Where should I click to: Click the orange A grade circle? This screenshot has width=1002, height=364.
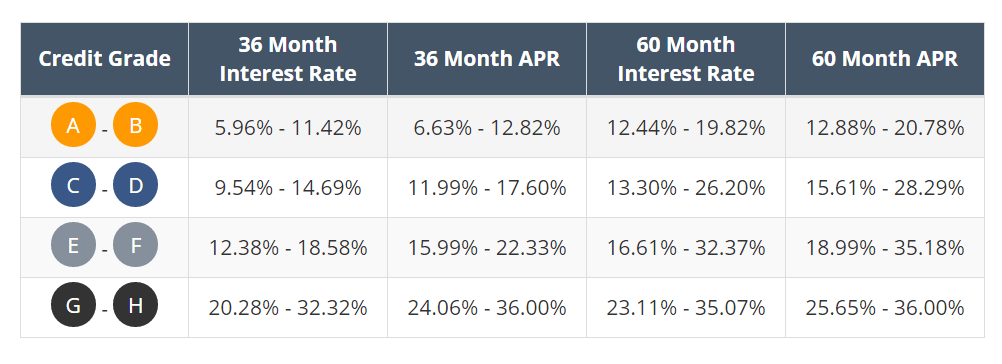[73, 125]
